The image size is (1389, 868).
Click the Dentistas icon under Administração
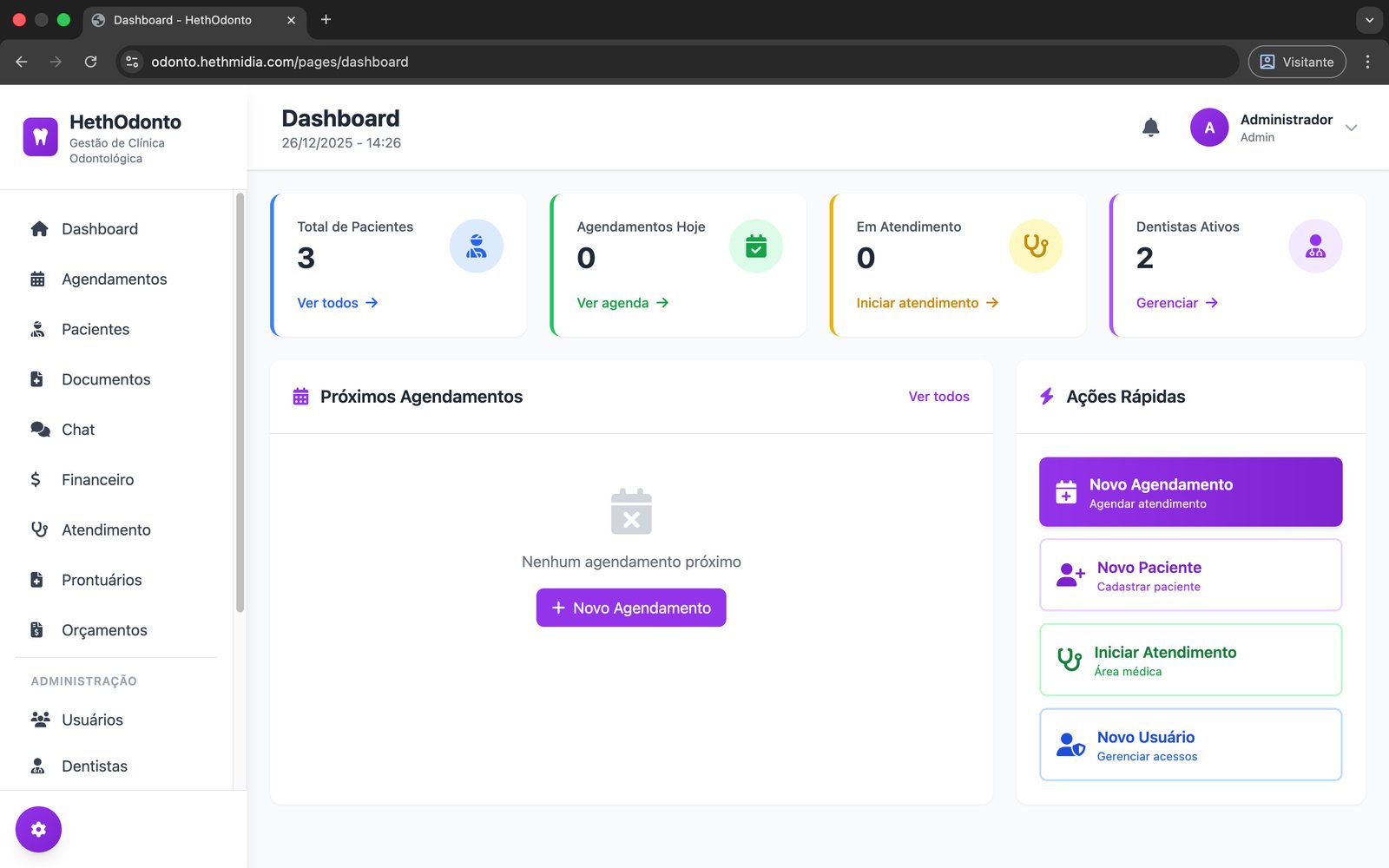[x=36, y=766]
